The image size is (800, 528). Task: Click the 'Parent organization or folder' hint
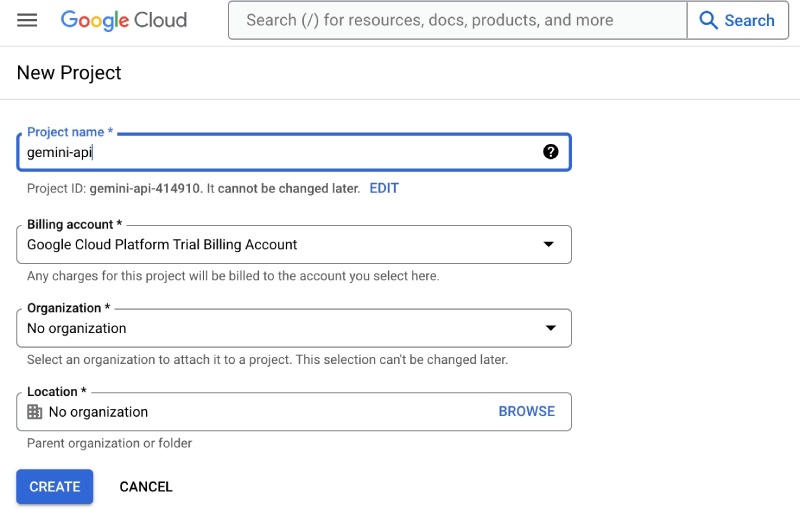[109, 443]
